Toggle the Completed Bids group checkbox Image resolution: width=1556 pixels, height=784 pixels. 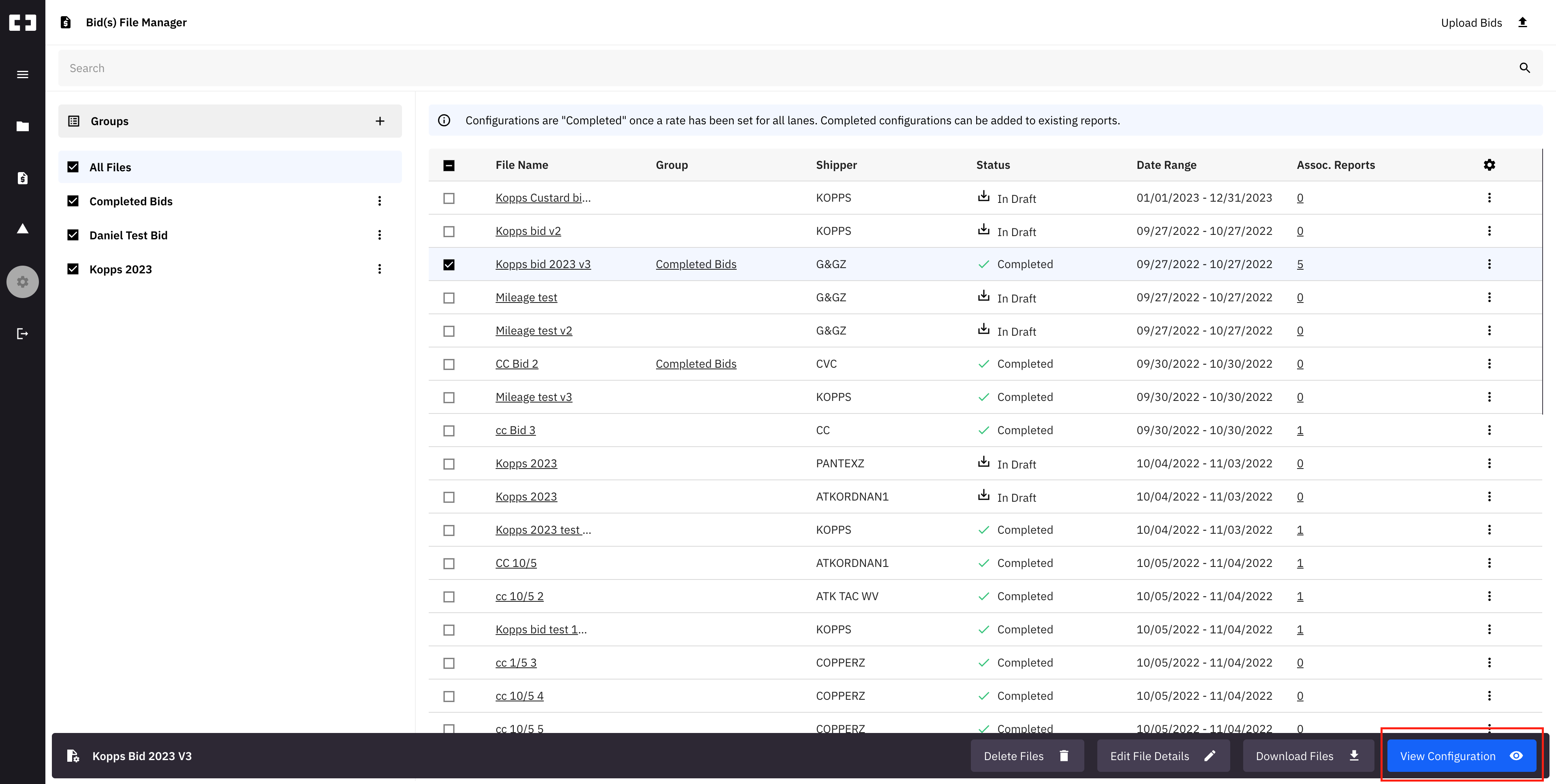tap(73, 201)
